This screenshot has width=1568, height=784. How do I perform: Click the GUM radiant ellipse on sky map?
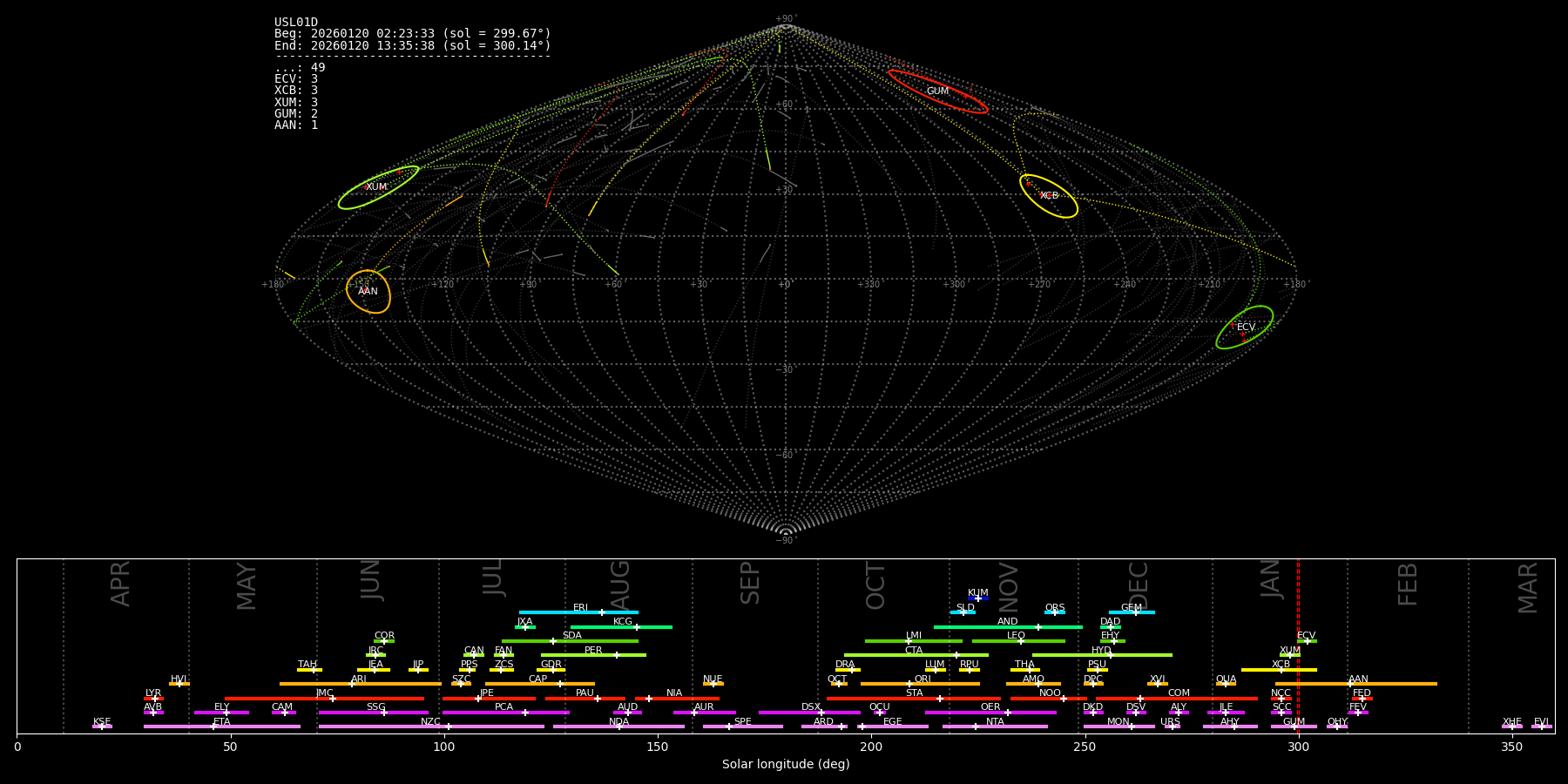point(938,91)
